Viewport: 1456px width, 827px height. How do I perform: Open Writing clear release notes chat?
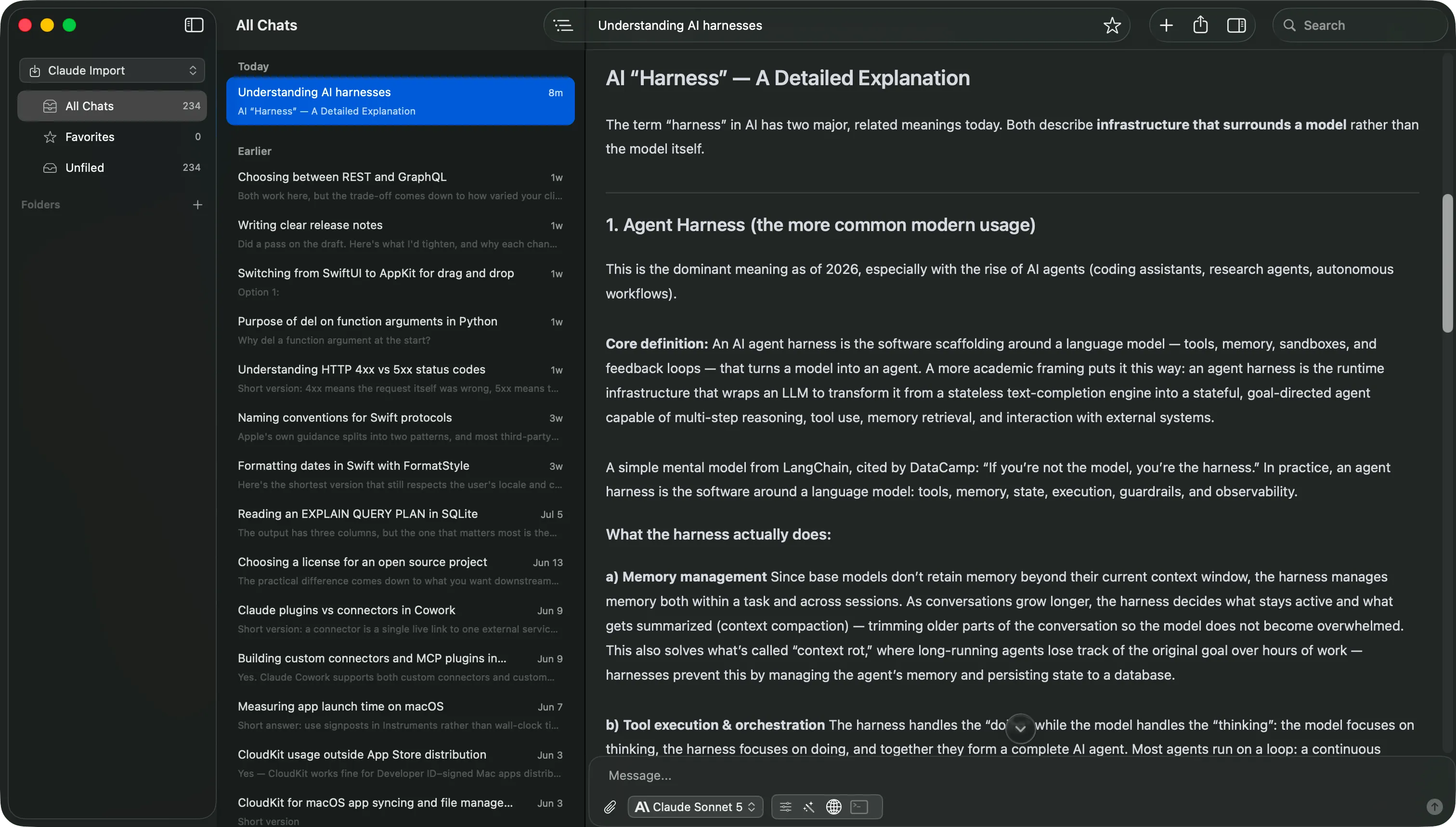point(400,234)
